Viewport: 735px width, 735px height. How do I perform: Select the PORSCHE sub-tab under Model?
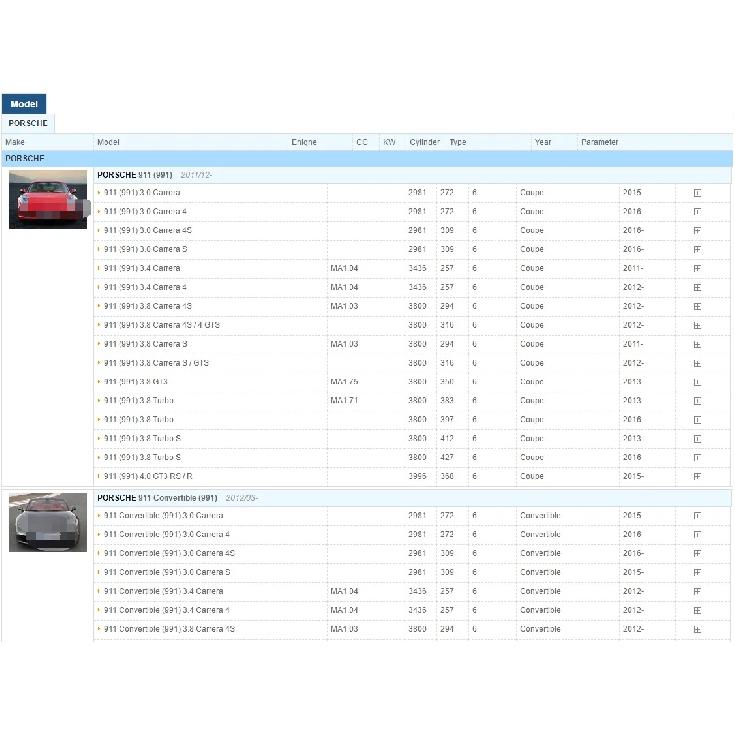28,123
